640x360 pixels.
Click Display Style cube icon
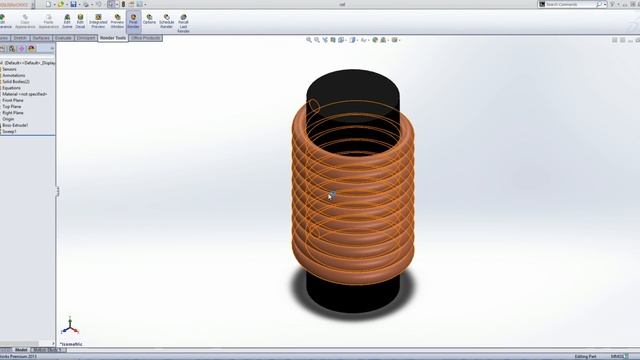[x=352, y=40]
